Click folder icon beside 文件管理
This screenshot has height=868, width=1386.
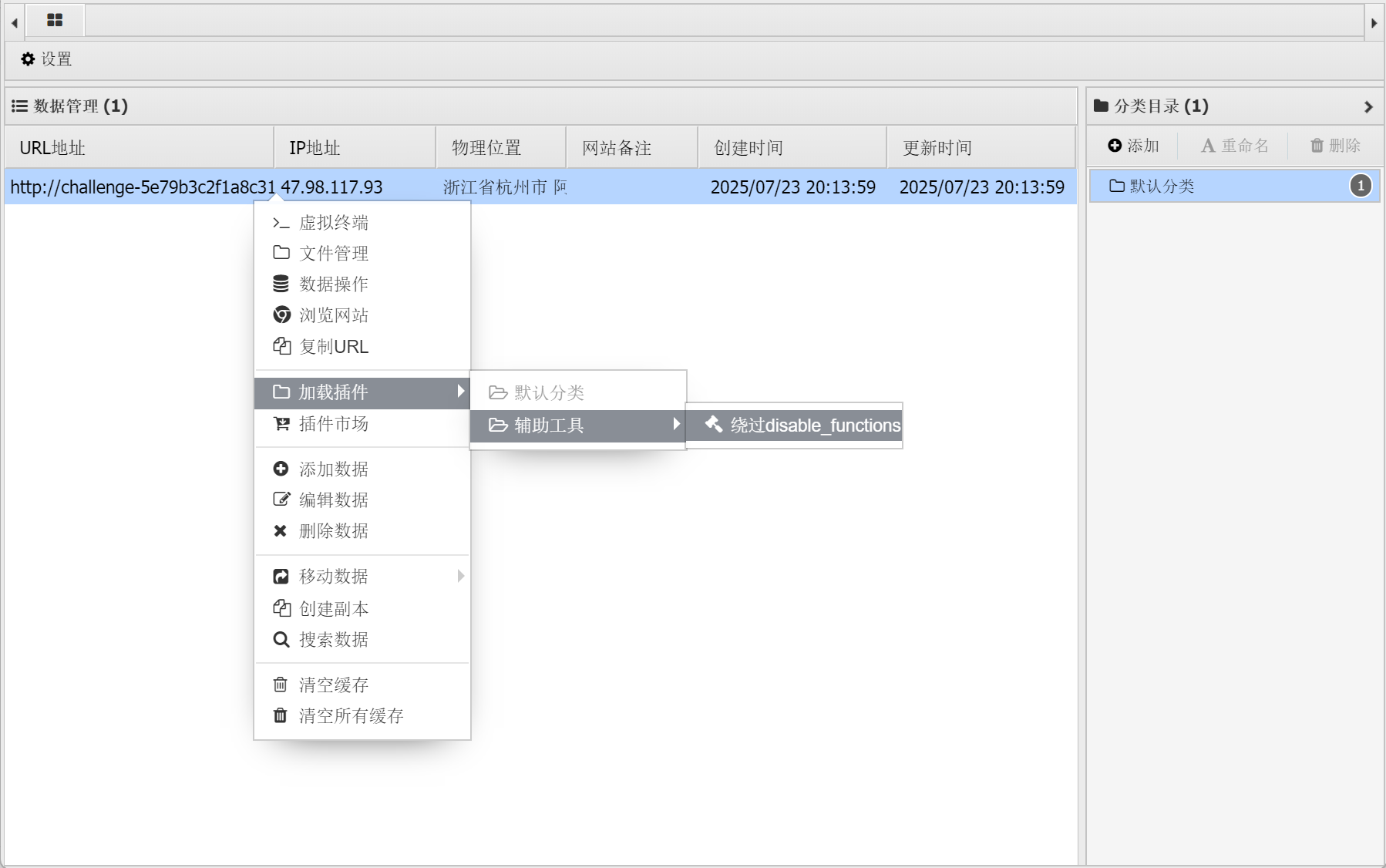coord(281,253)
